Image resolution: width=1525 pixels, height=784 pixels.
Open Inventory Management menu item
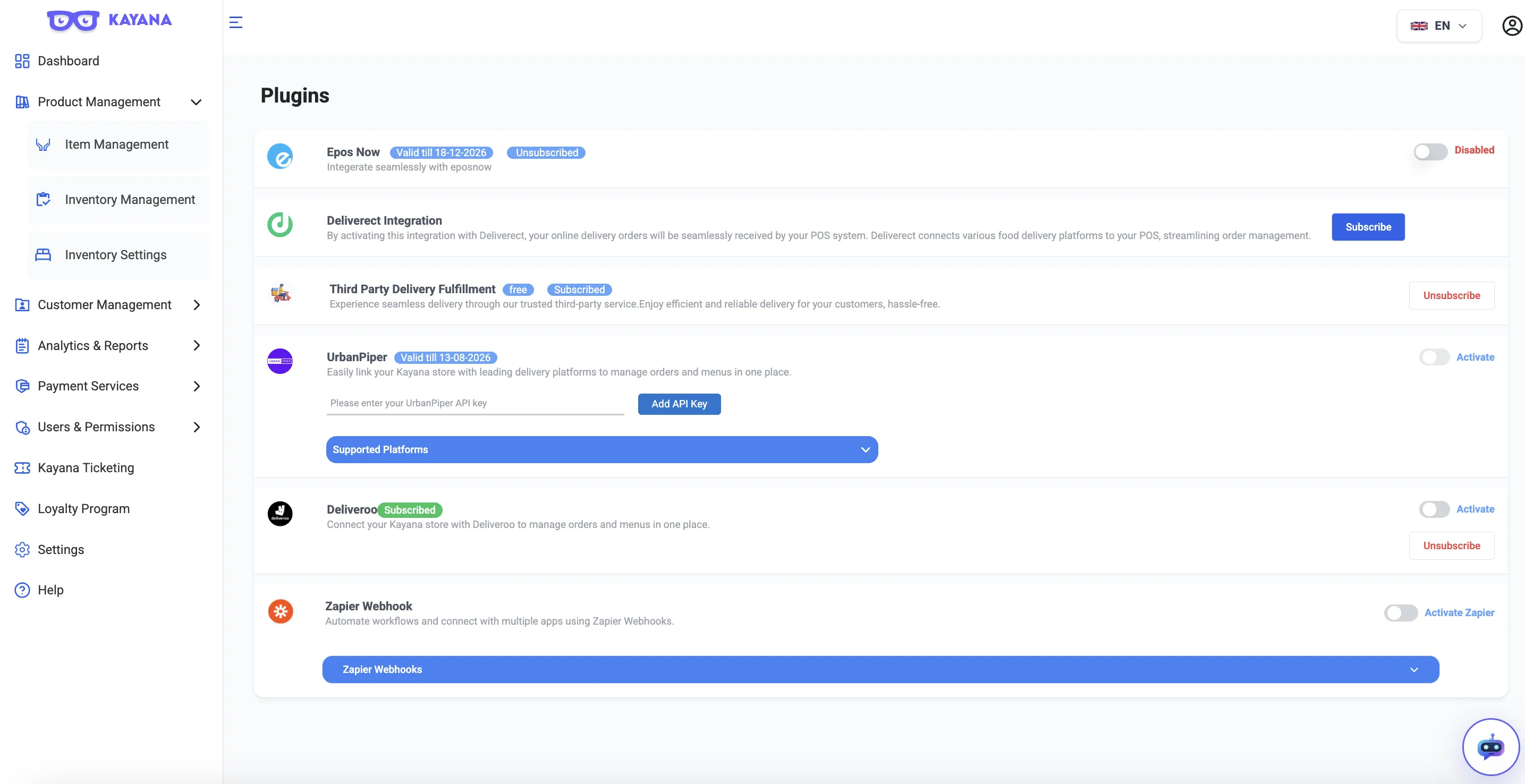click(118, 199)
